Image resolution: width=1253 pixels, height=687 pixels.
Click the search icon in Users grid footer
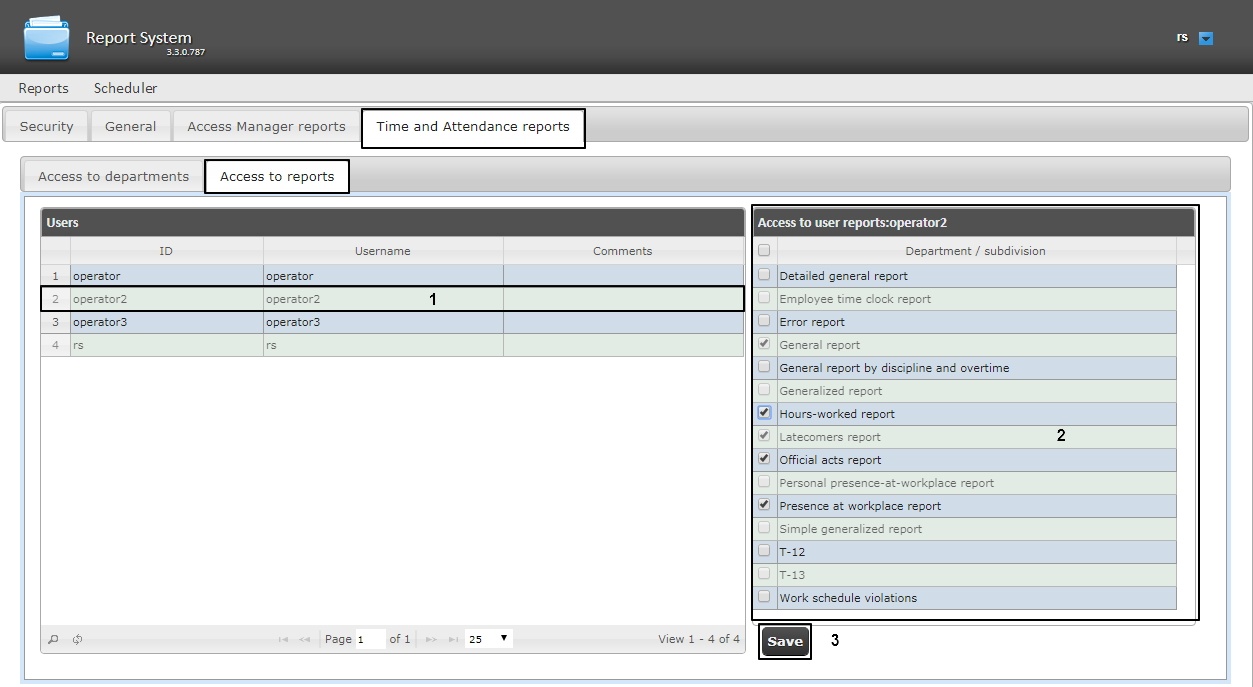tap(54, 640)
